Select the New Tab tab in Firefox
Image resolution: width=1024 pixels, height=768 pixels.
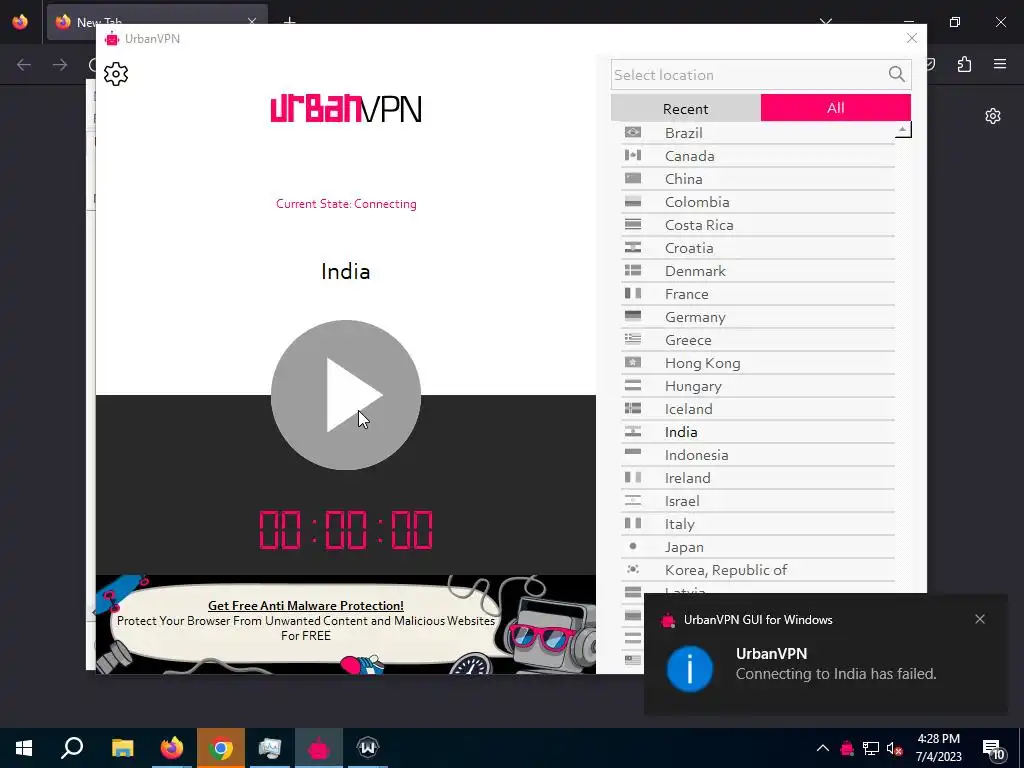tap(157, 22)
